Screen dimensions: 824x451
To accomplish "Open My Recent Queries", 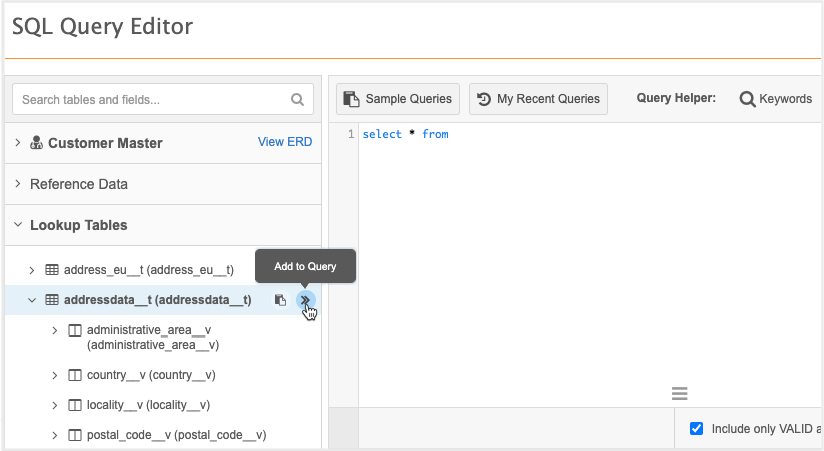I will pyautogui.click(x=538, y=99).
